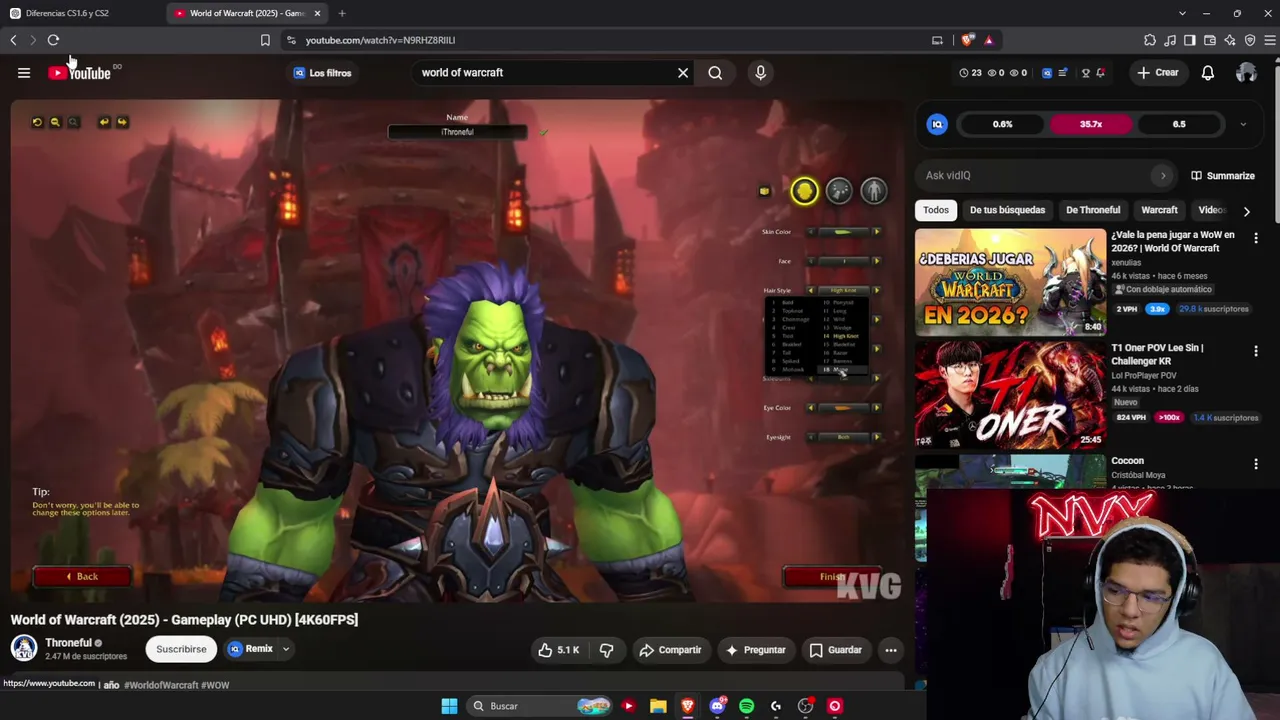This screenshot has height=720, width=1280.
Task: Select the De Throneful chip
Action: (x=1093, y=210)
